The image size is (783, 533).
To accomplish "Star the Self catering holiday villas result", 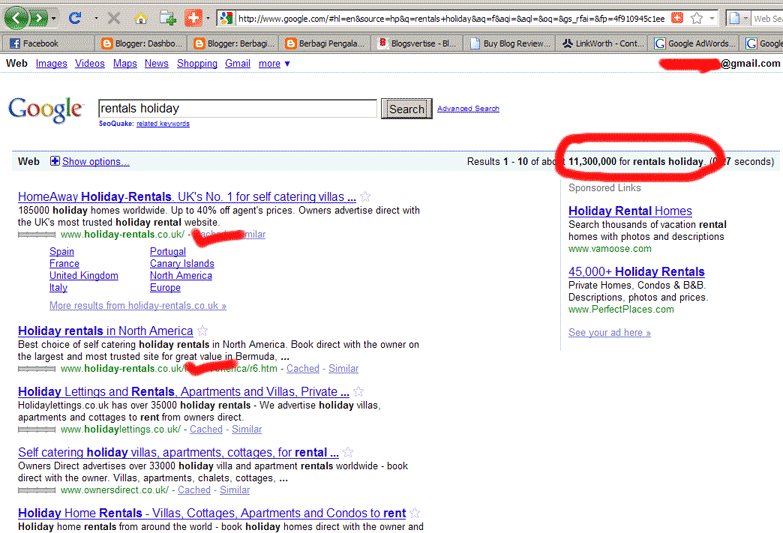I will point(348,452).
